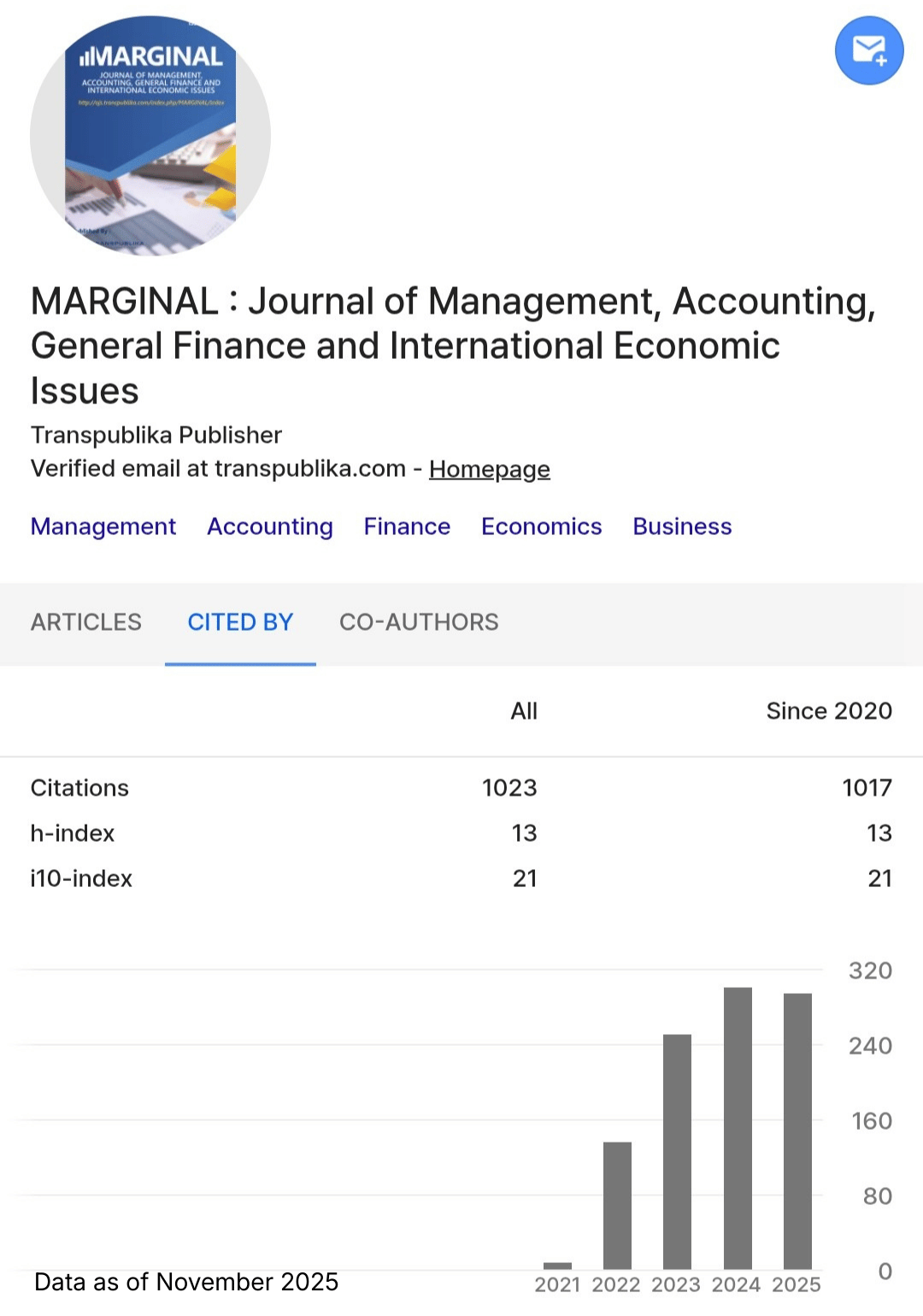Click the 2021 citations bar

point(557,1266)
